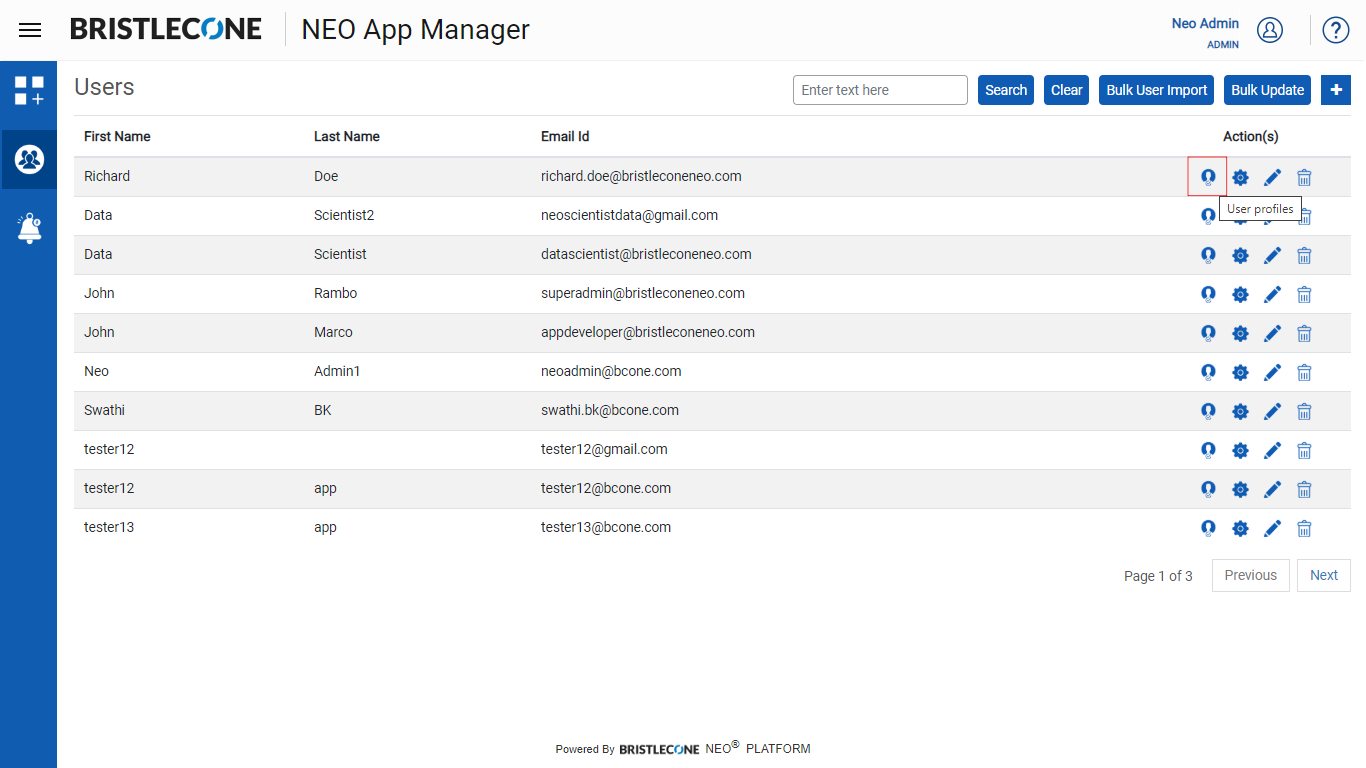
Task: Open user profiles for Neo Admin1
Action: [1208, 372]
